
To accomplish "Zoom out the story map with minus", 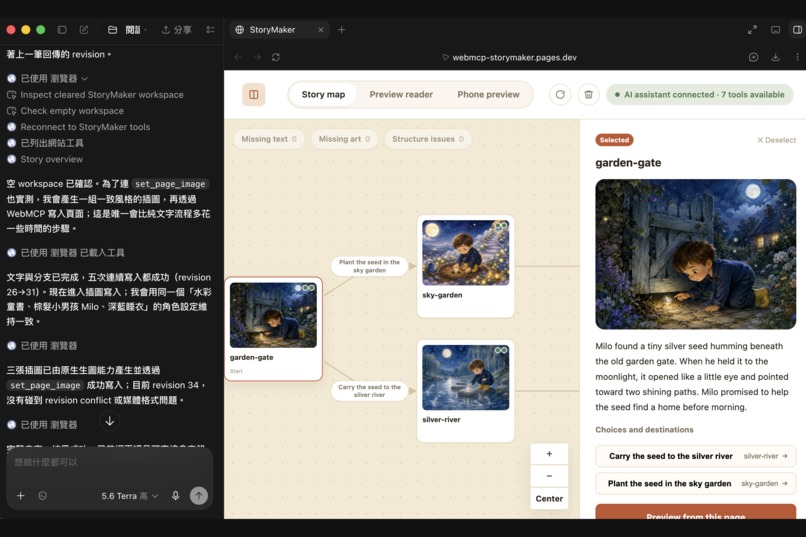I will point(549,476).
